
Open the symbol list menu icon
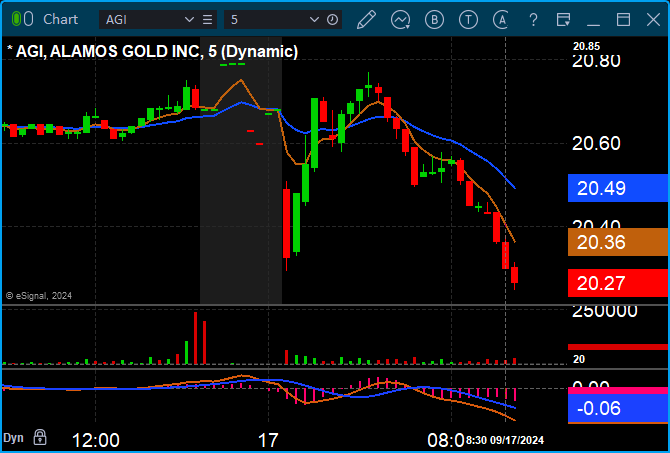[x=207, y=20]
